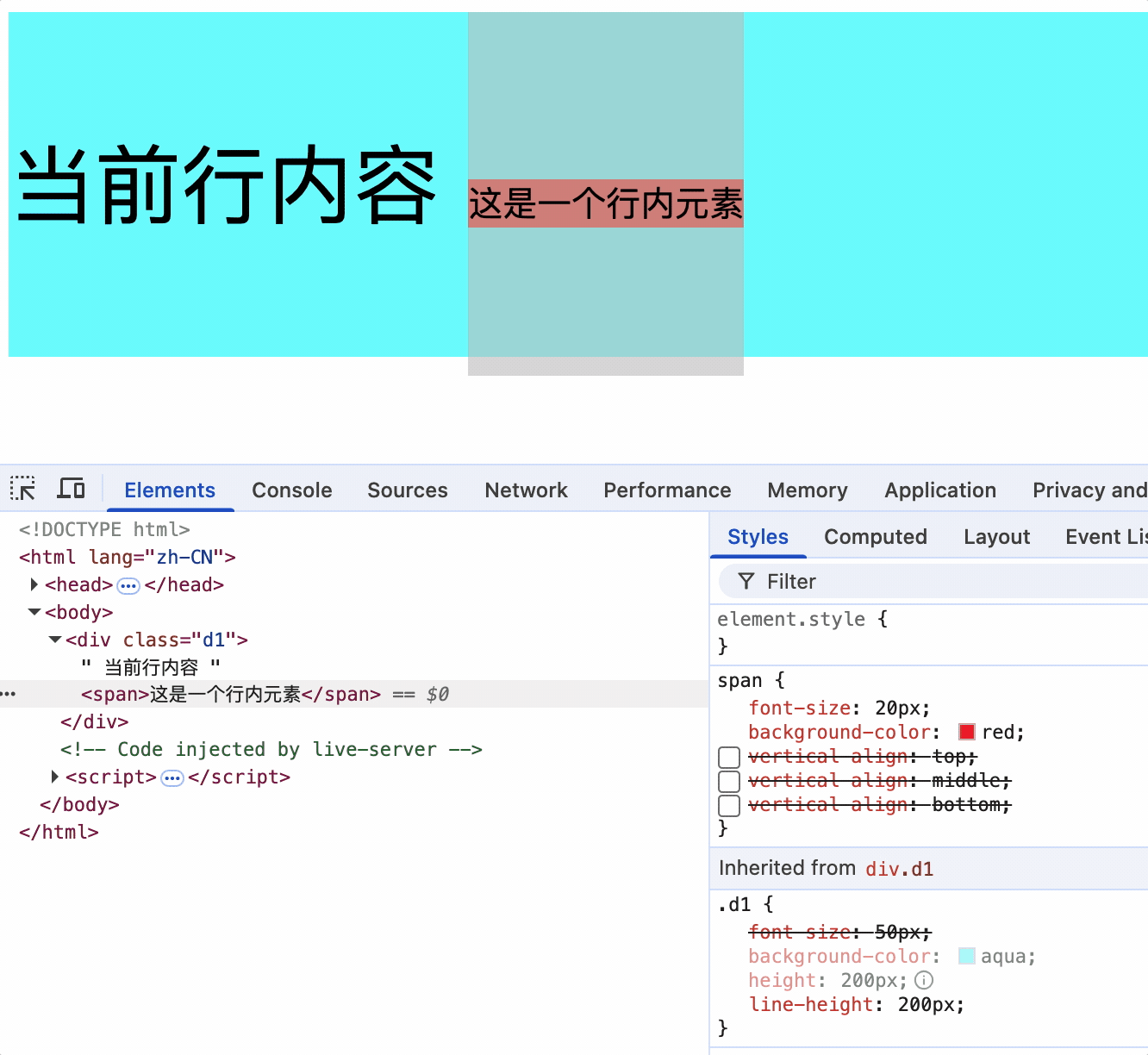Expand the head node

[x=34, y=584]
